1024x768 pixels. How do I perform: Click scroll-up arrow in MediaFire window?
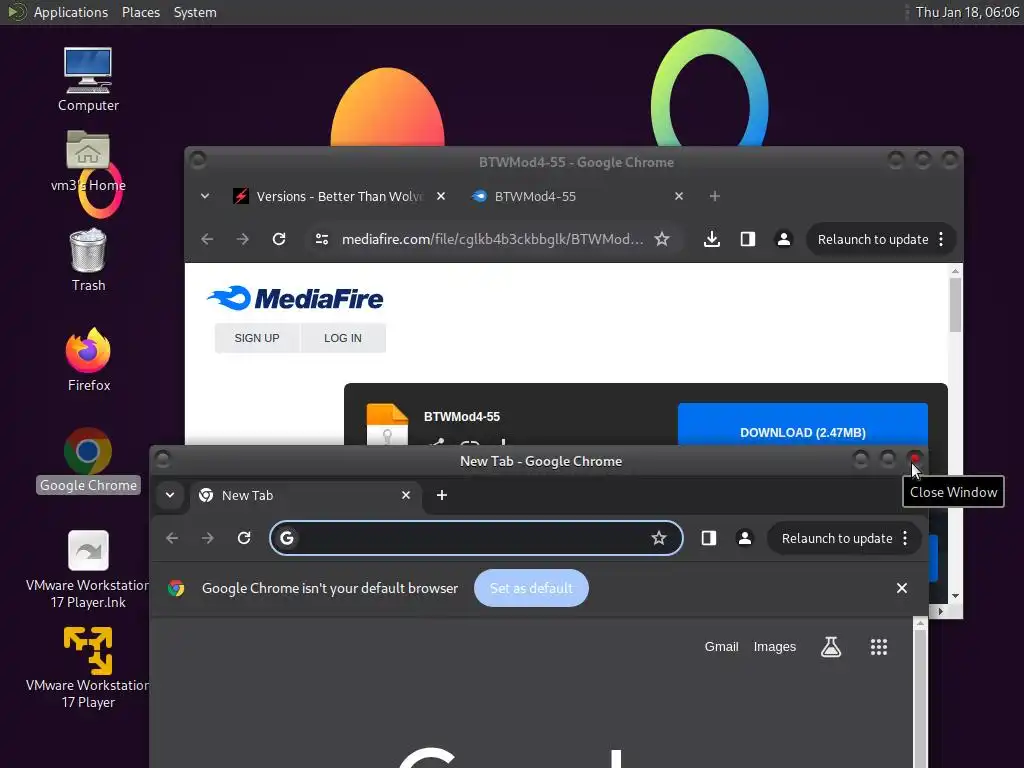coord(955,270)
